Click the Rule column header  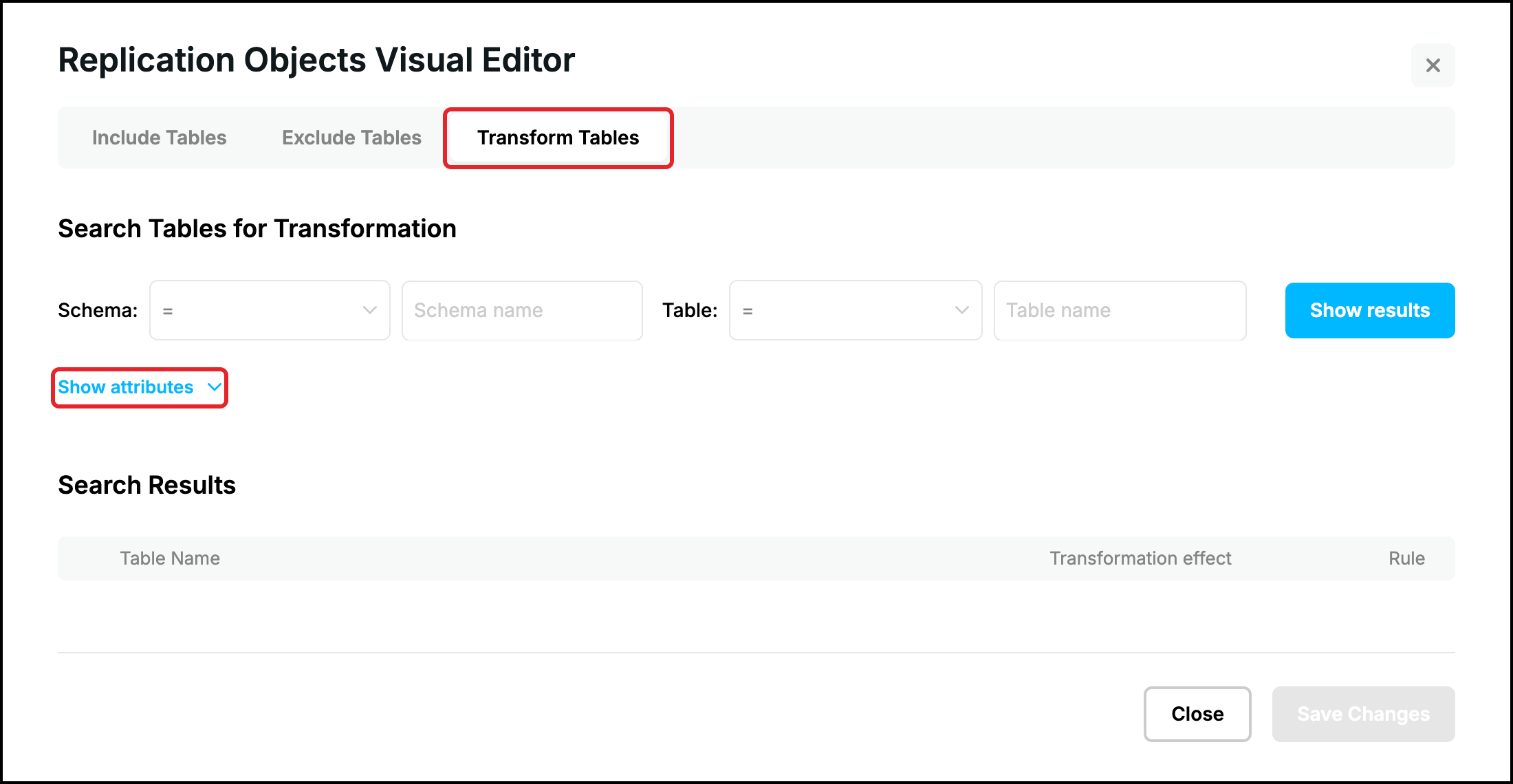coord(1406,558)
